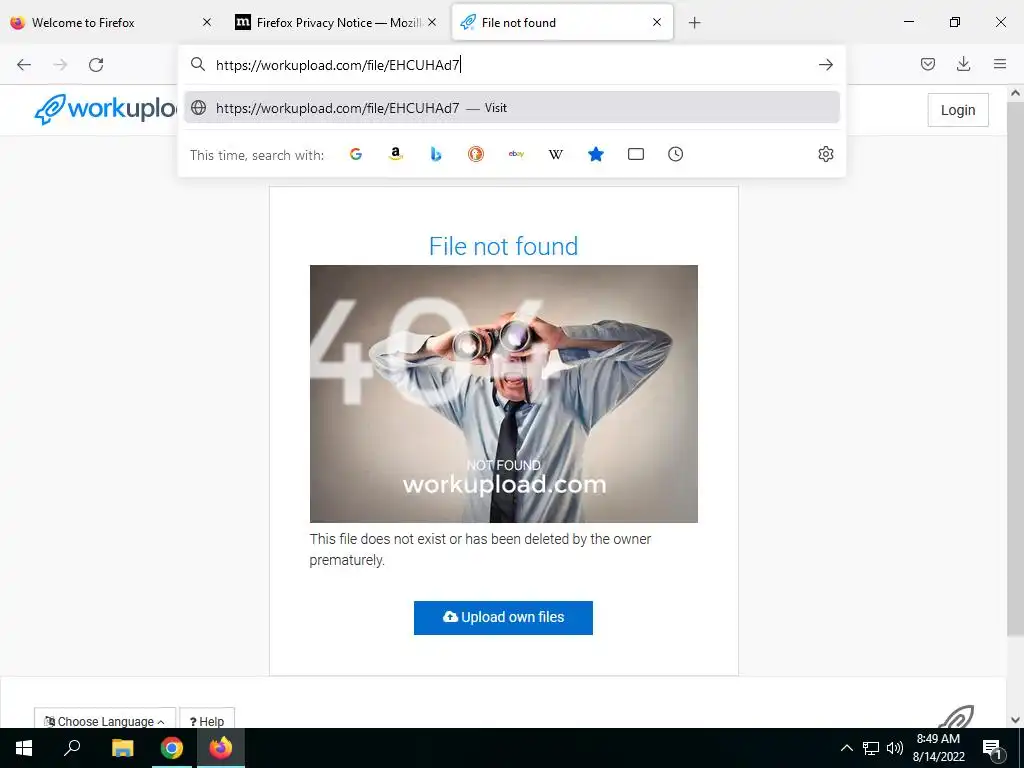The image size is (1024, 768).
Task: Open Windows taskbar search
Action: [x=72, y=748]
